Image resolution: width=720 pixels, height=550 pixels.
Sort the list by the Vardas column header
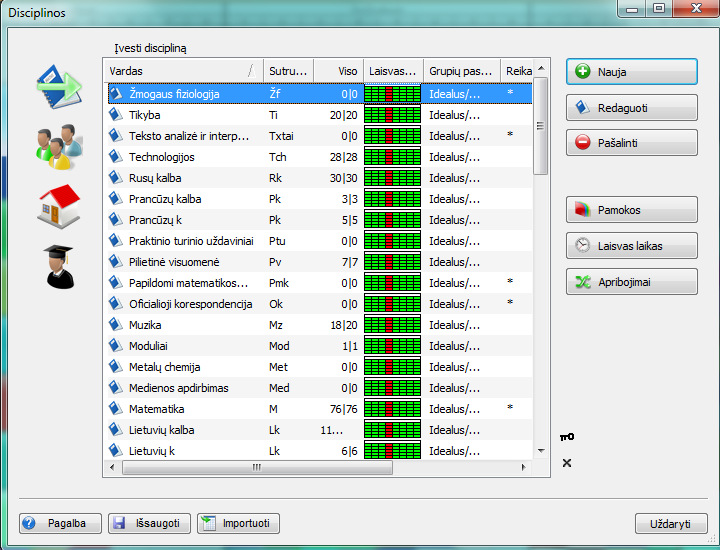click(x=180, y=71)
